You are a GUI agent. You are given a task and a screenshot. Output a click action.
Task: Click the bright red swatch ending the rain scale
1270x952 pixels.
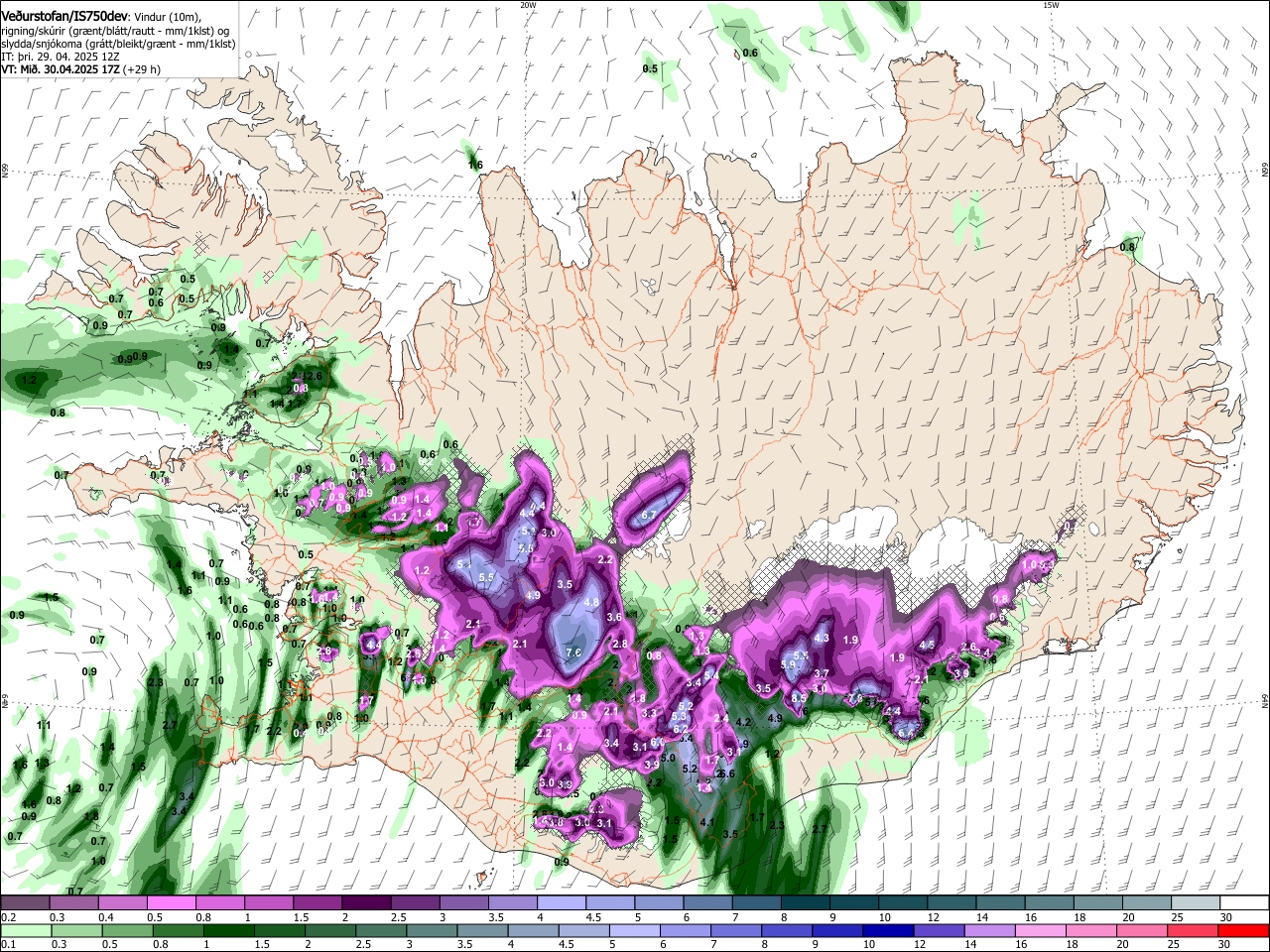(1242, 930)
